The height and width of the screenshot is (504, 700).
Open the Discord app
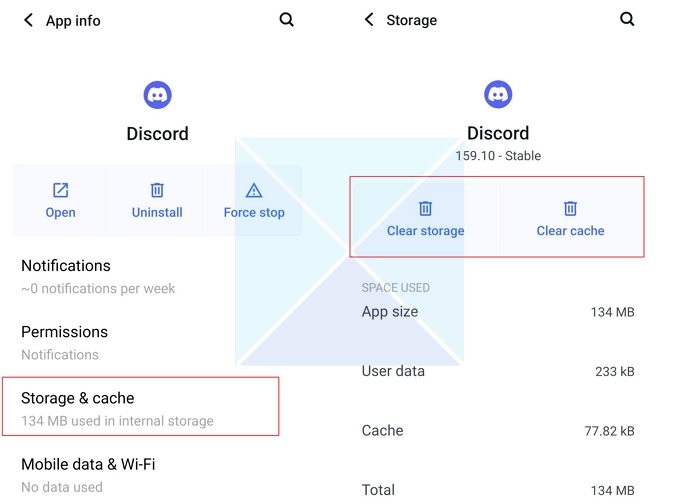coord(61,200)
